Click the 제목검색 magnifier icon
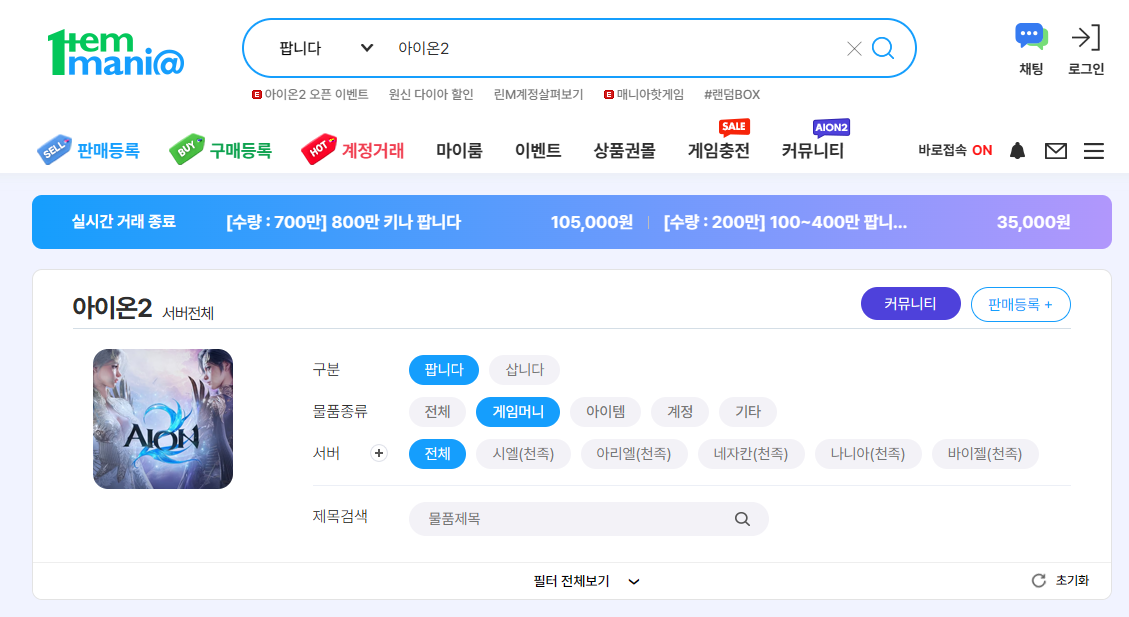The width and height of the screenshot is (1129, 617). tap(742, 518)
